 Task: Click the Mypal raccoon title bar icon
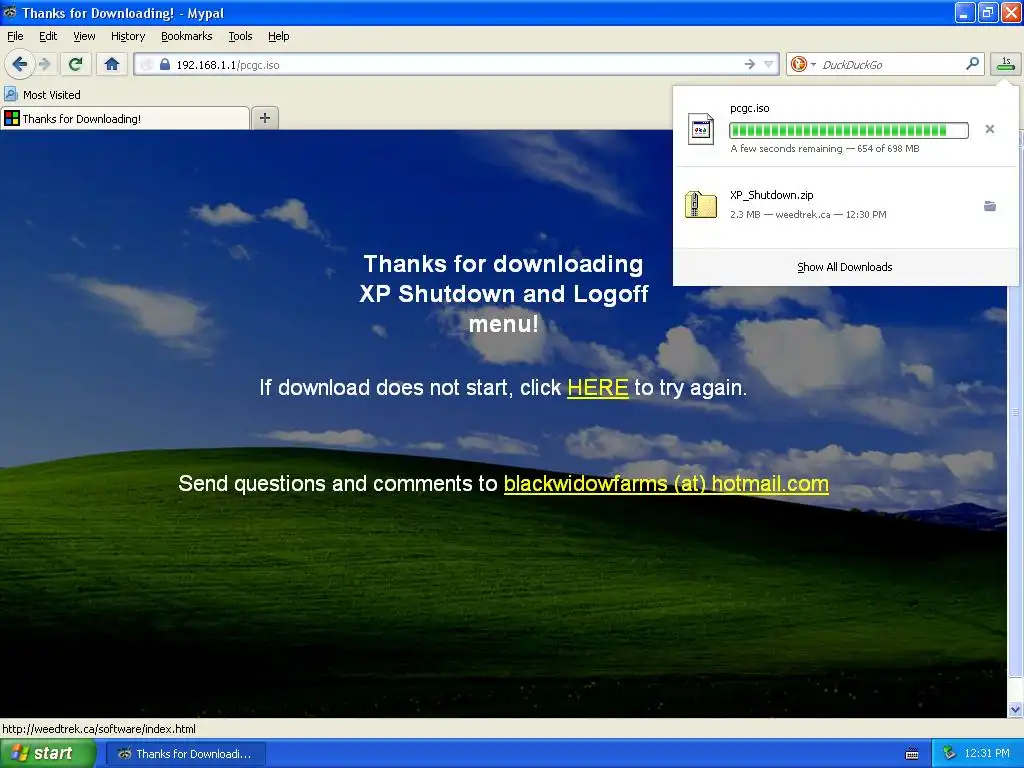(10, 12)
